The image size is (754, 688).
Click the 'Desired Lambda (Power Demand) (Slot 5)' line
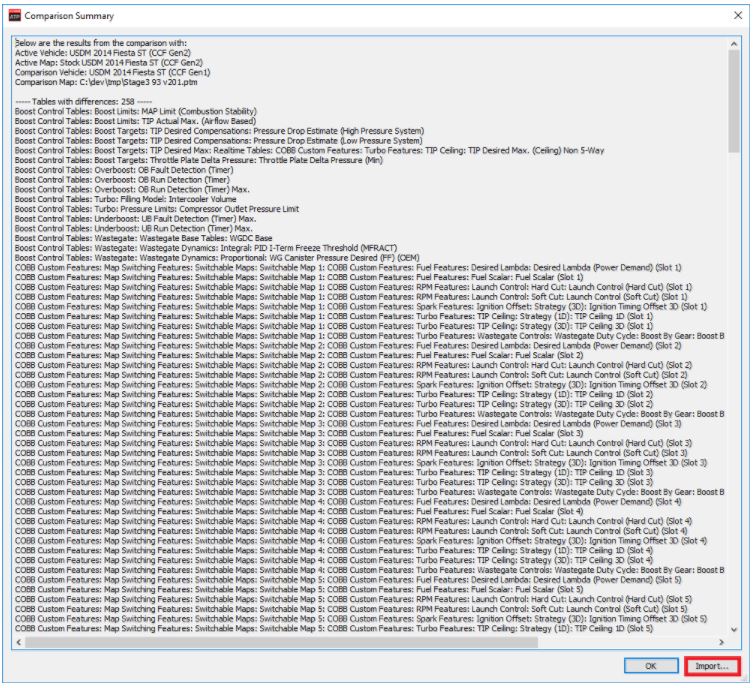pyautogui.click(x=348, y=580)
